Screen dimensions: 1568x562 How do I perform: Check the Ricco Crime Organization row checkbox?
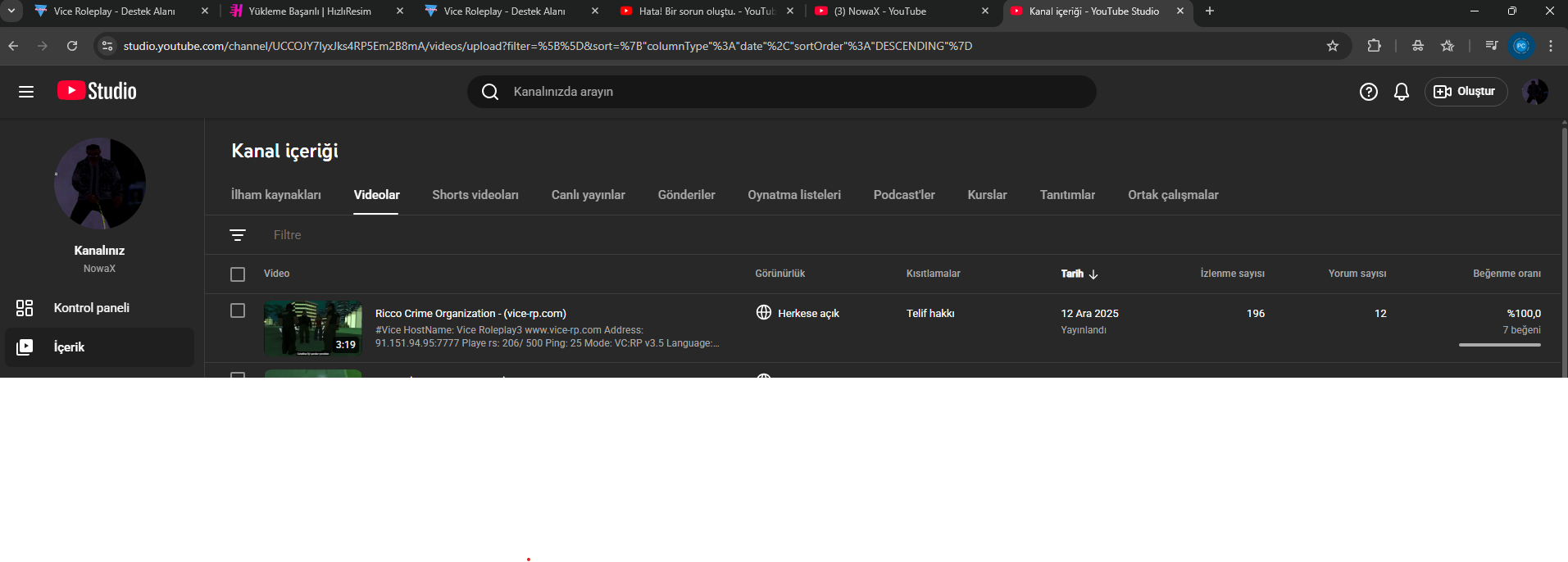tap(238, 310)
